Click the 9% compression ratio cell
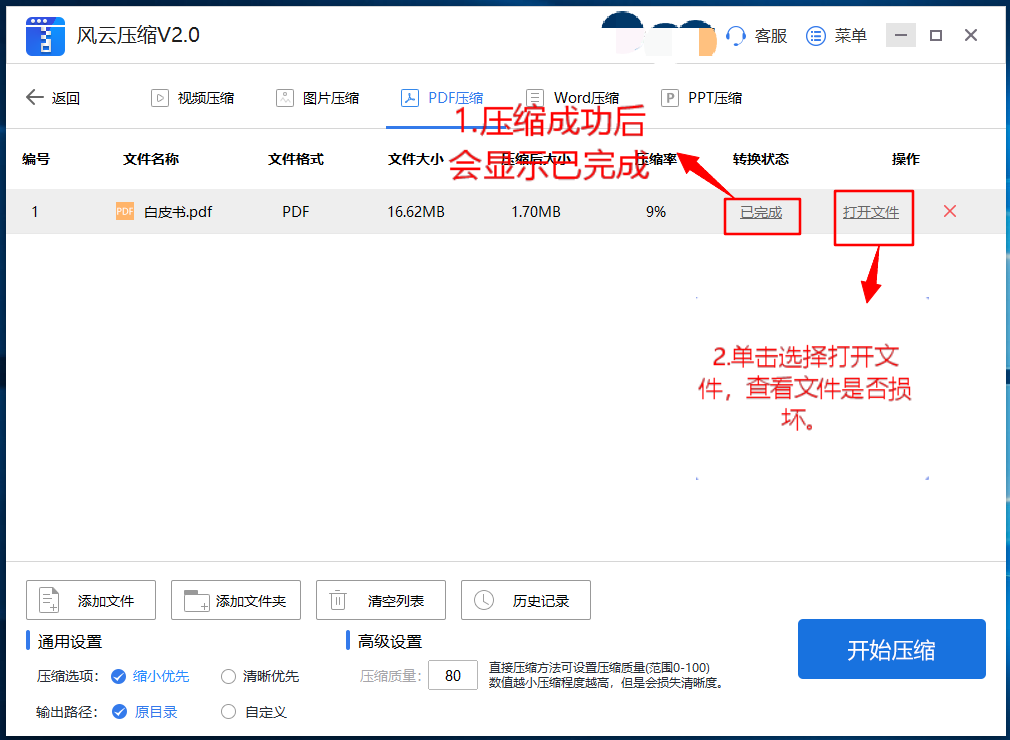 click(x=656, y=212)
